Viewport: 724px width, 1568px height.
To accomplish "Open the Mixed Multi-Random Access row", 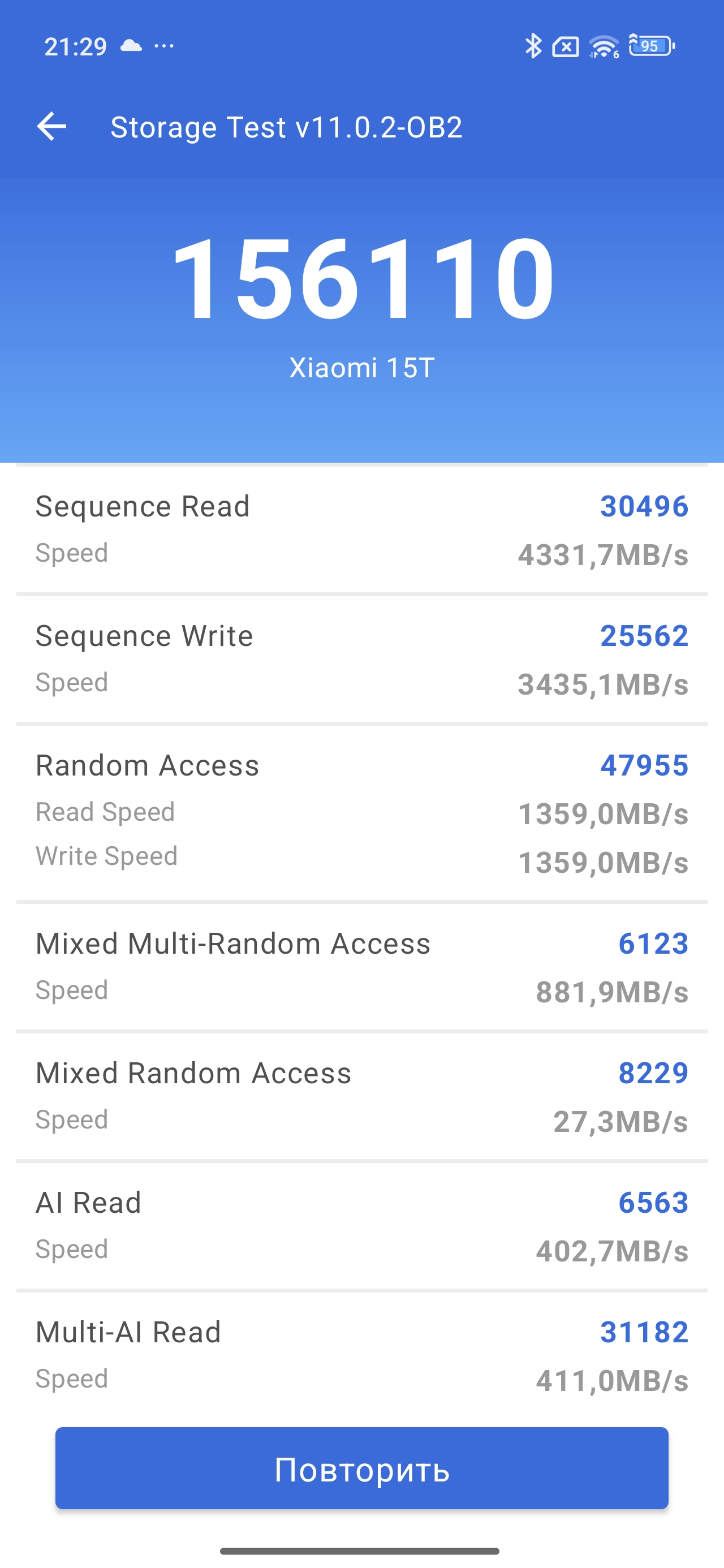I will (361, 967).
